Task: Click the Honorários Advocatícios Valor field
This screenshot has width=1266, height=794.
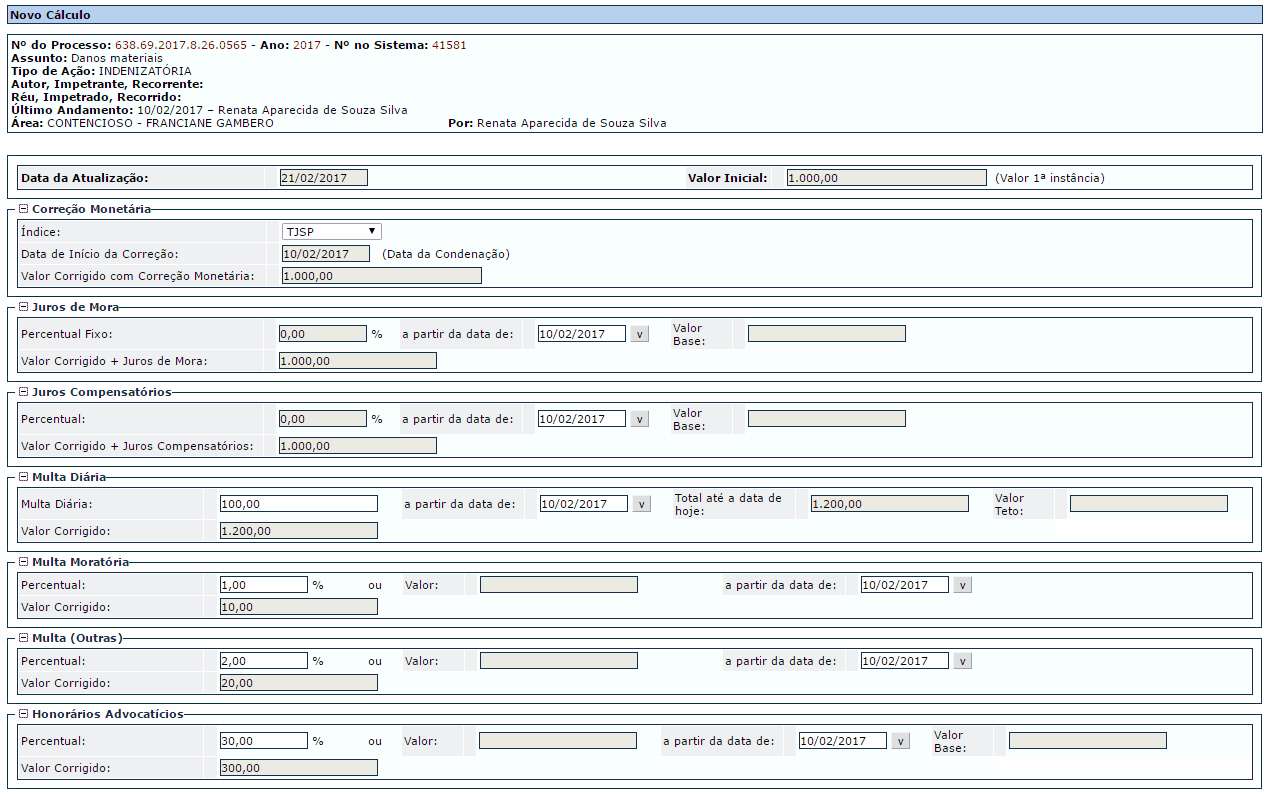Action: tap(558, 741)
